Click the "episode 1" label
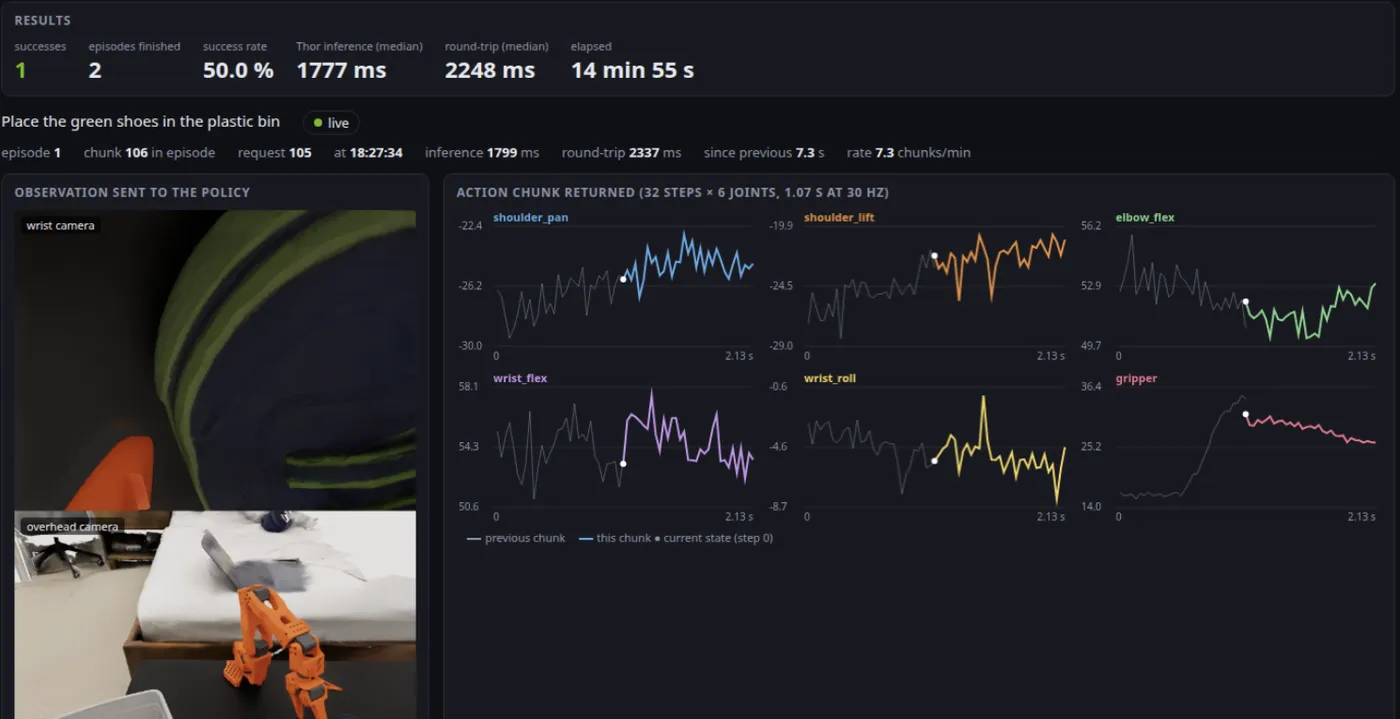 tap(31, 153)
